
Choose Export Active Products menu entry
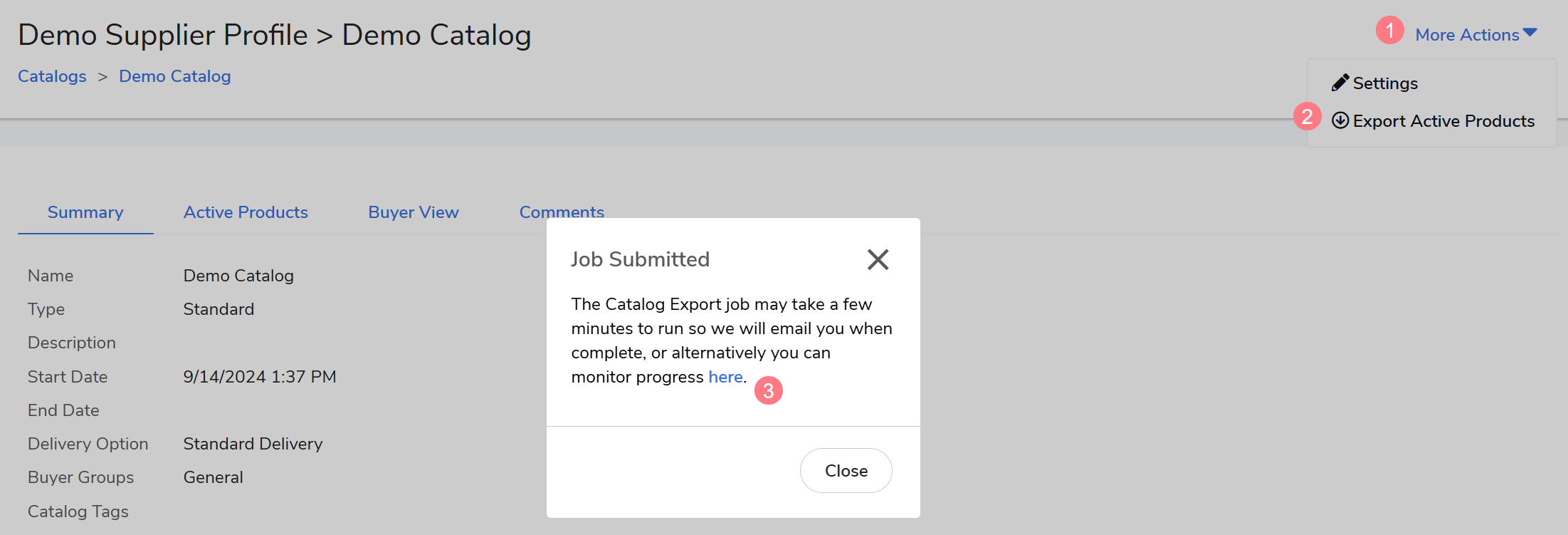click(x=1443, y=121)
